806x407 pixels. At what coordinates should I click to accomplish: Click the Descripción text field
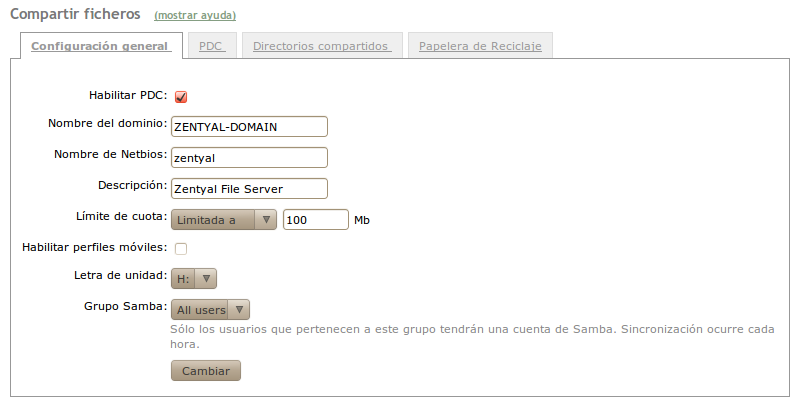[250, 188]
